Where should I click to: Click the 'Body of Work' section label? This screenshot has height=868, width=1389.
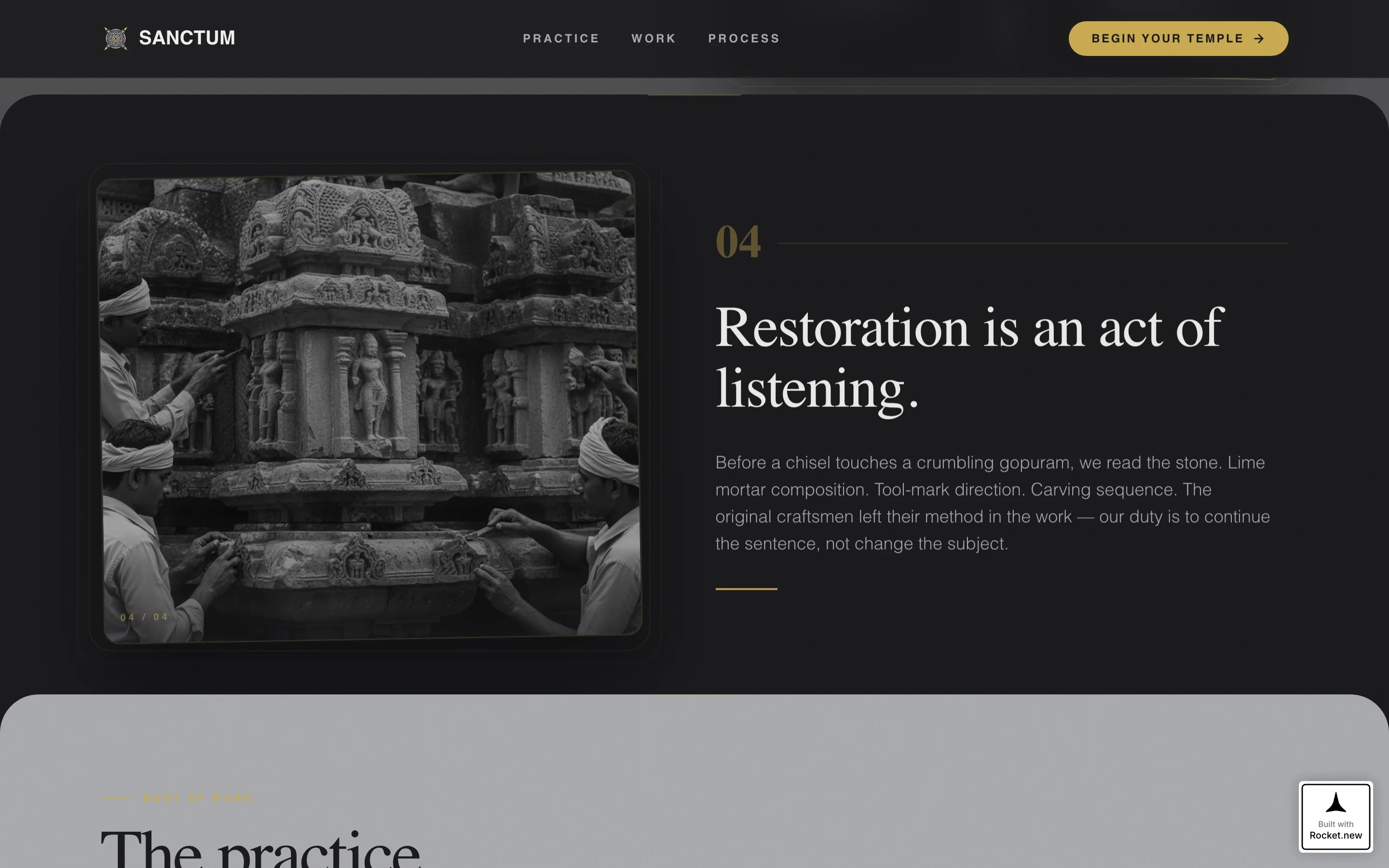(x=197, y=798)
